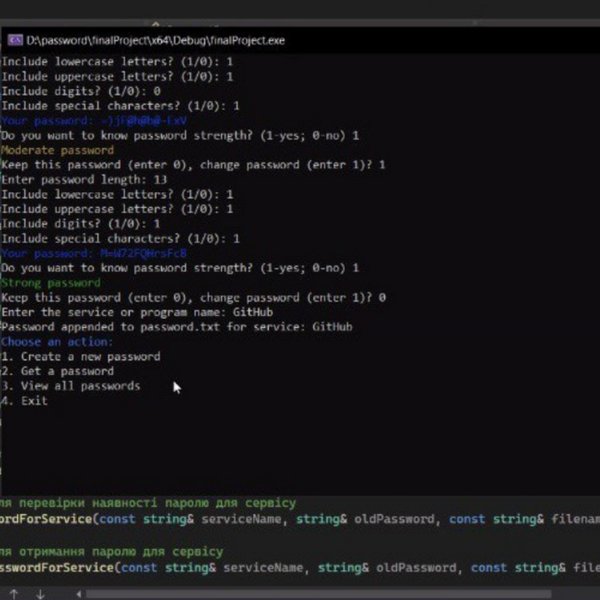Click the 'sswordForService(' function name in code
This screenshot has width=600, height=600.
(60, 567)
